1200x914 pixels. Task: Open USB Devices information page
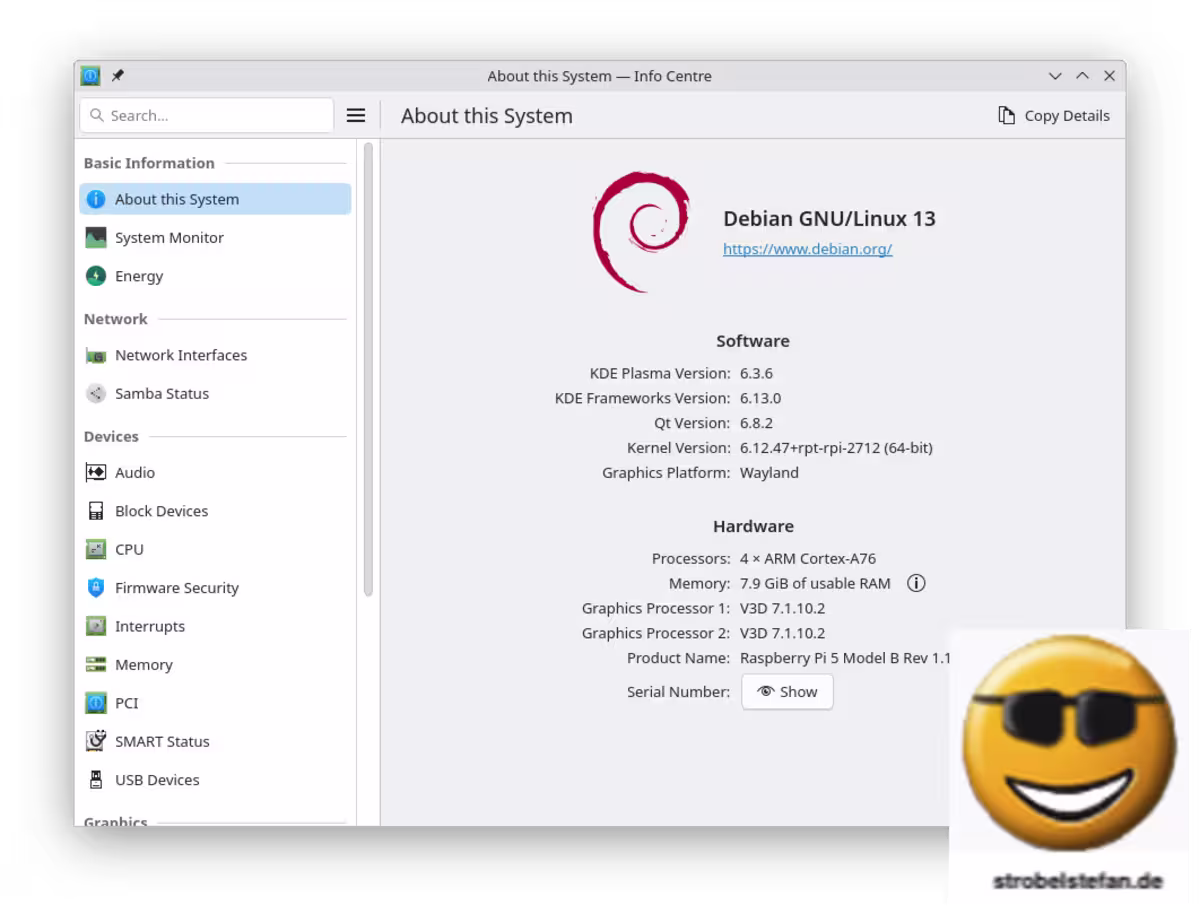[x=156, y=780]
